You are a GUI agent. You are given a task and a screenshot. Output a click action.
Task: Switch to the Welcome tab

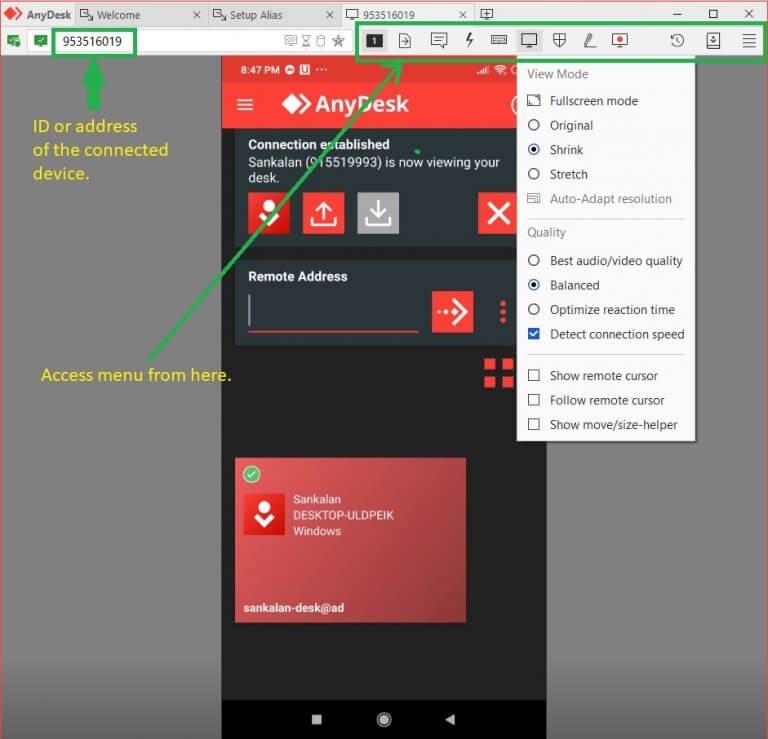coord(118,15)
